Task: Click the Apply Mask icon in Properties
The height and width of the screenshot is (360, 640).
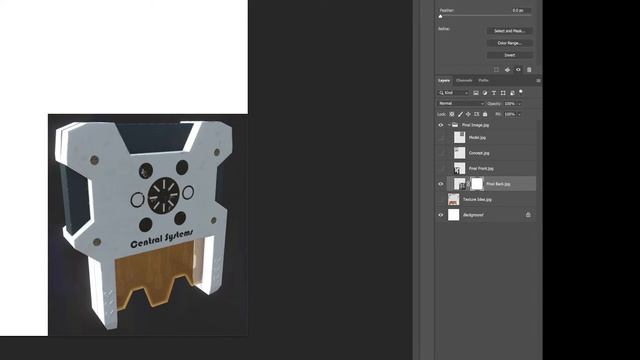Action: pyautogui.click(x=507, y=70)
